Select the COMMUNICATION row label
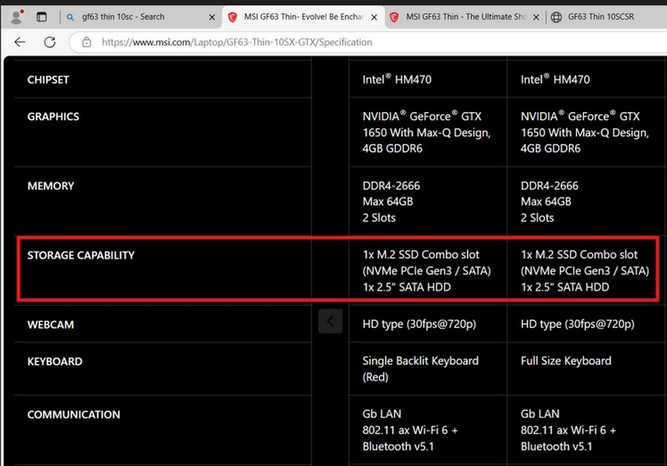The width and height of the screenshot is (667, 466). point(74,415)
